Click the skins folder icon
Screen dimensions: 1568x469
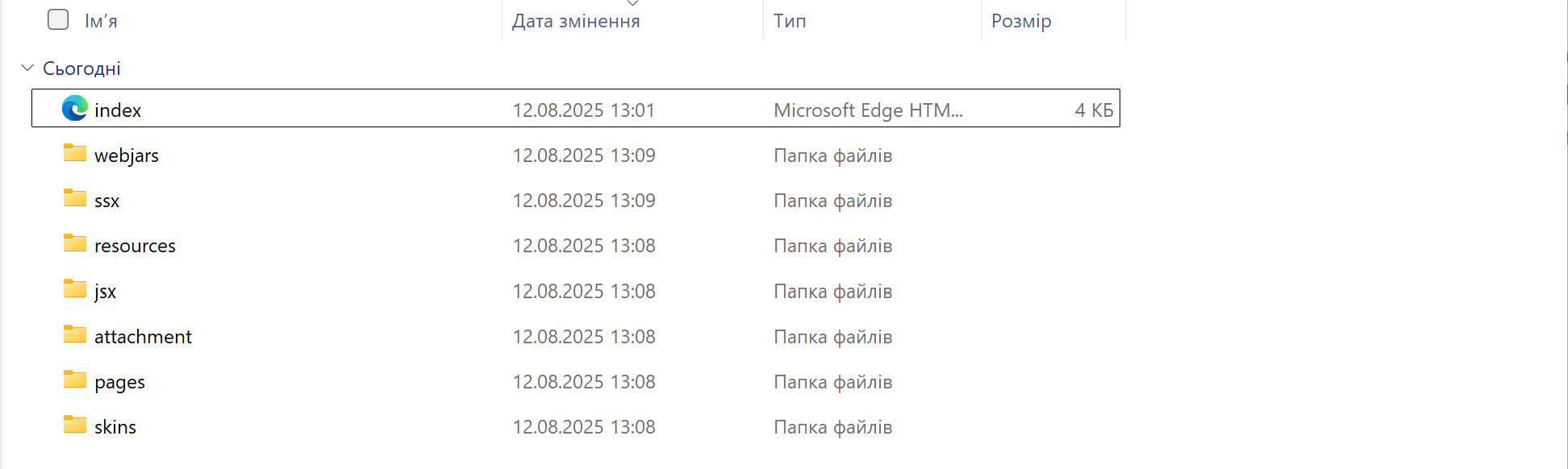[75, 425]
